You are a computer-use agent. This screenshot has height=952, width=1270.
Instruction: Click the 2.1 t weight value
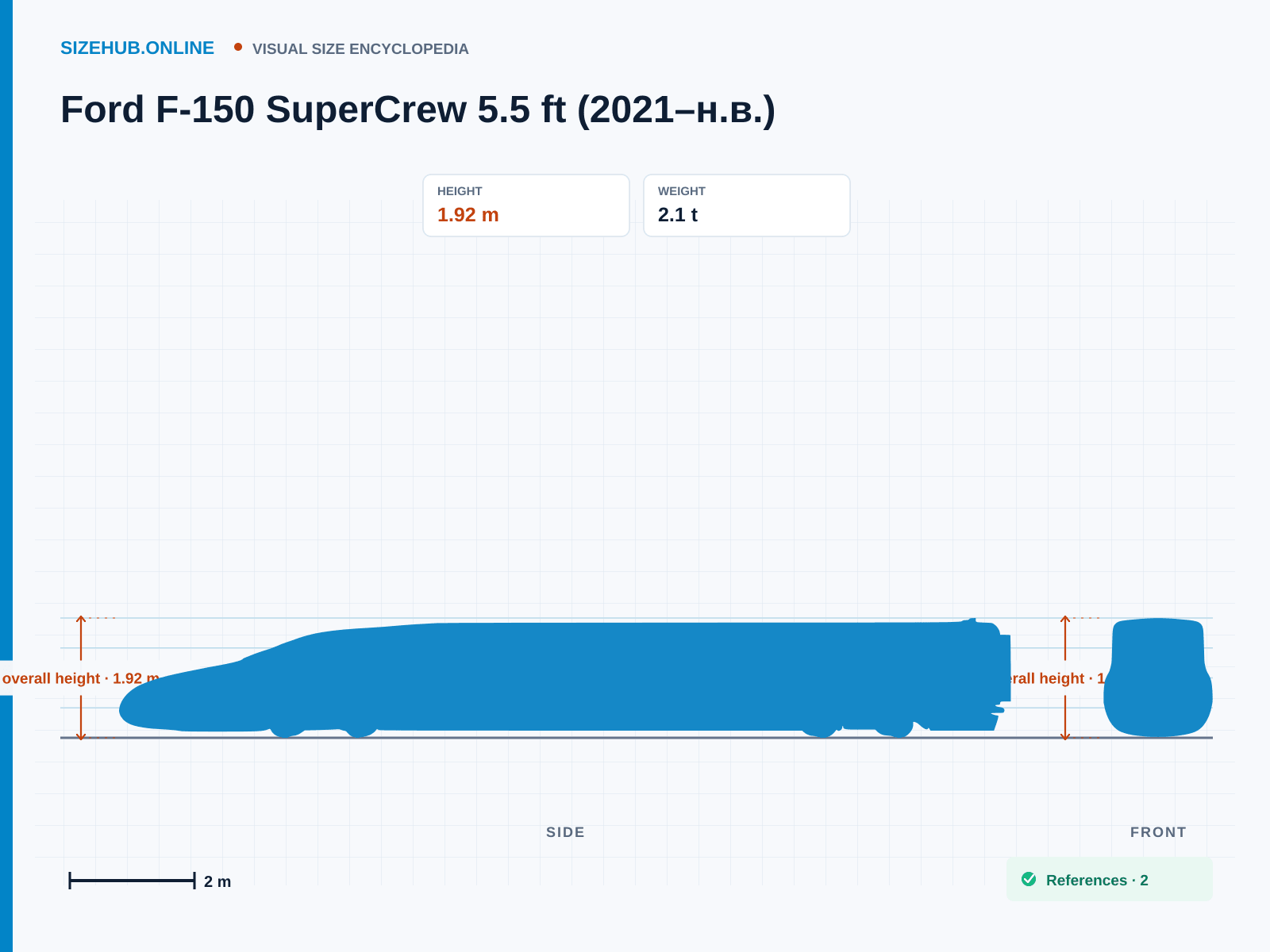(x=678, y=215)
